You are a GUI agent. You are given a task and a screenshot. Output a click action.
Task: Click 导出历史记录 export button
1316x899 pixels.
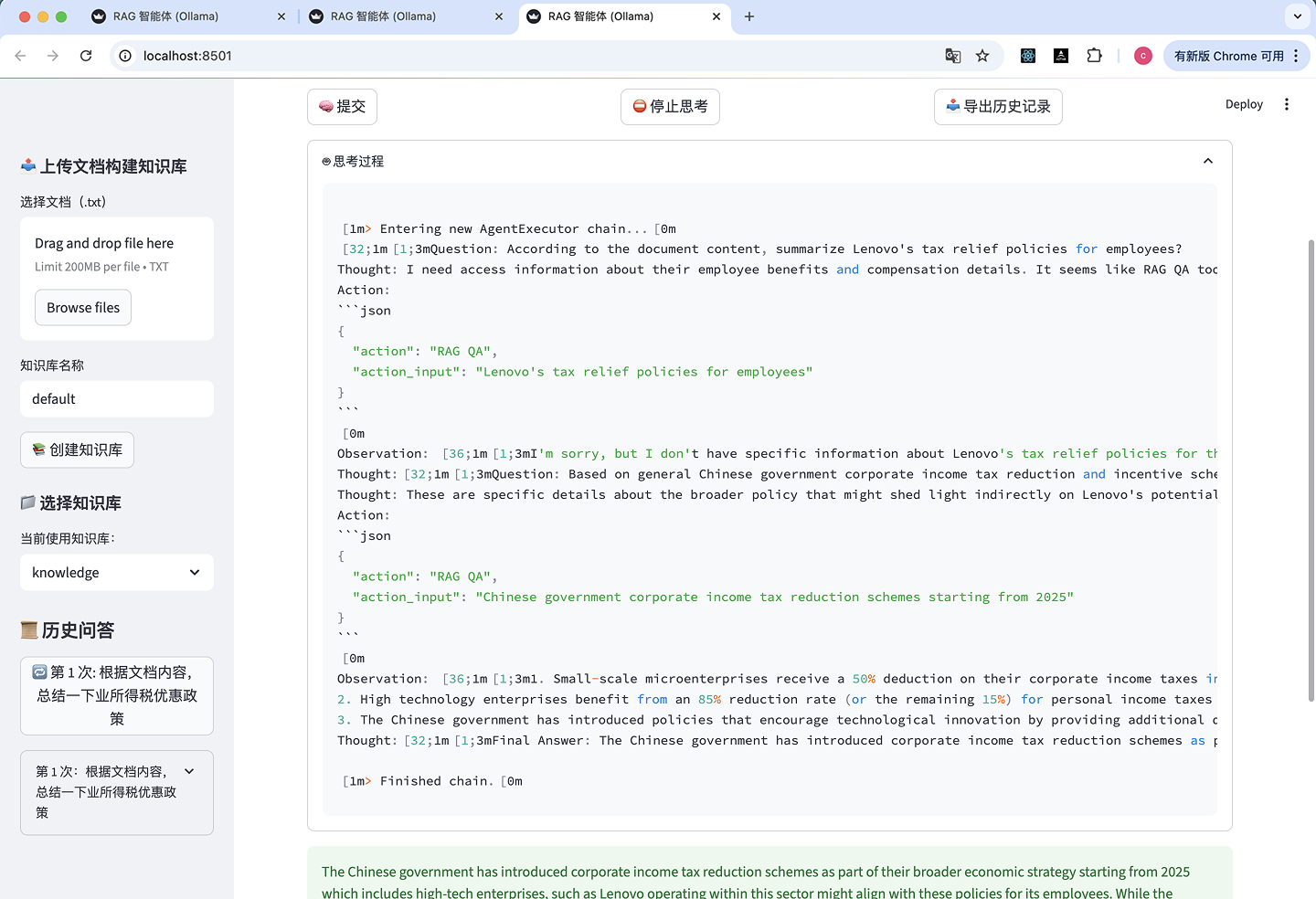pos(998,107)
